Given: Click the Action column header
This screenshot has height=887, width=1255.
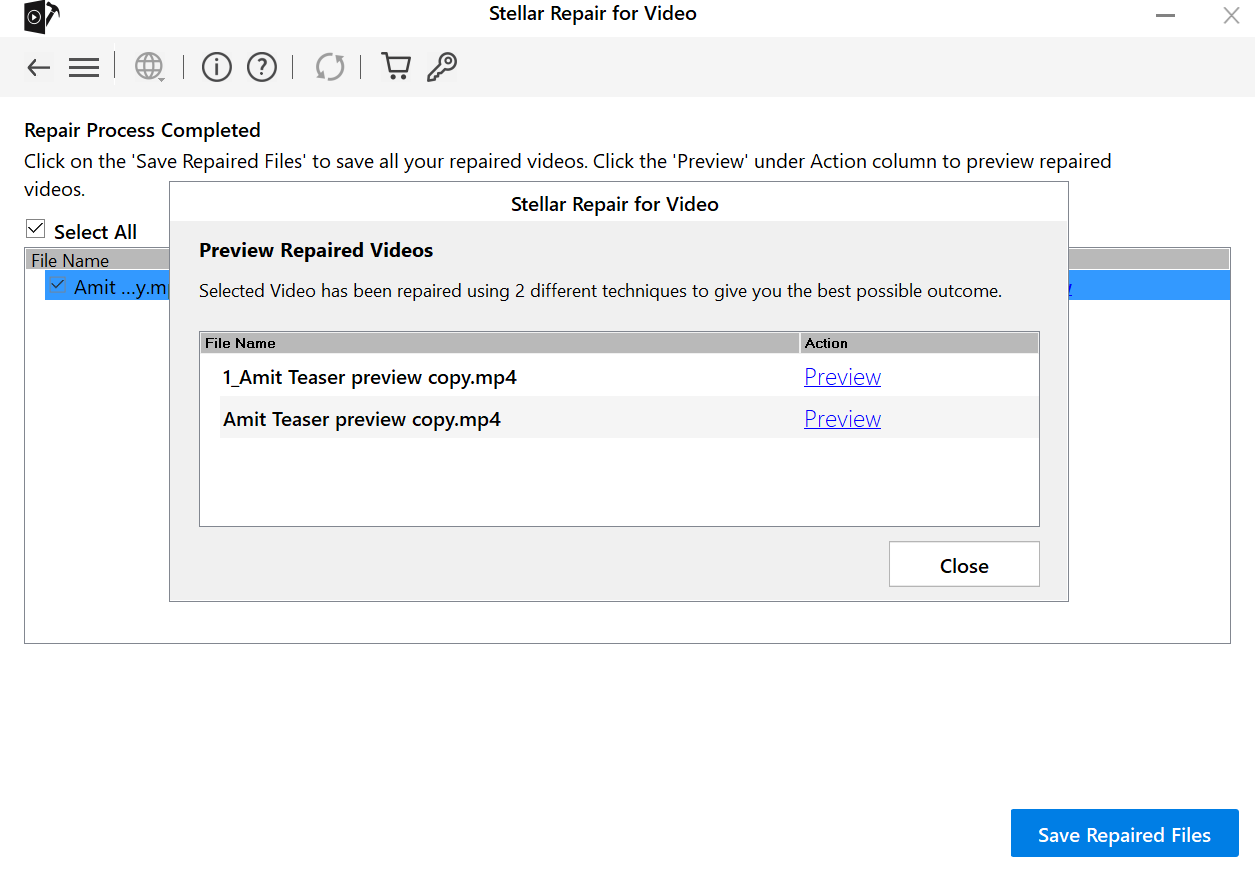Looking at the screenshot, I should tap(826, 343).
